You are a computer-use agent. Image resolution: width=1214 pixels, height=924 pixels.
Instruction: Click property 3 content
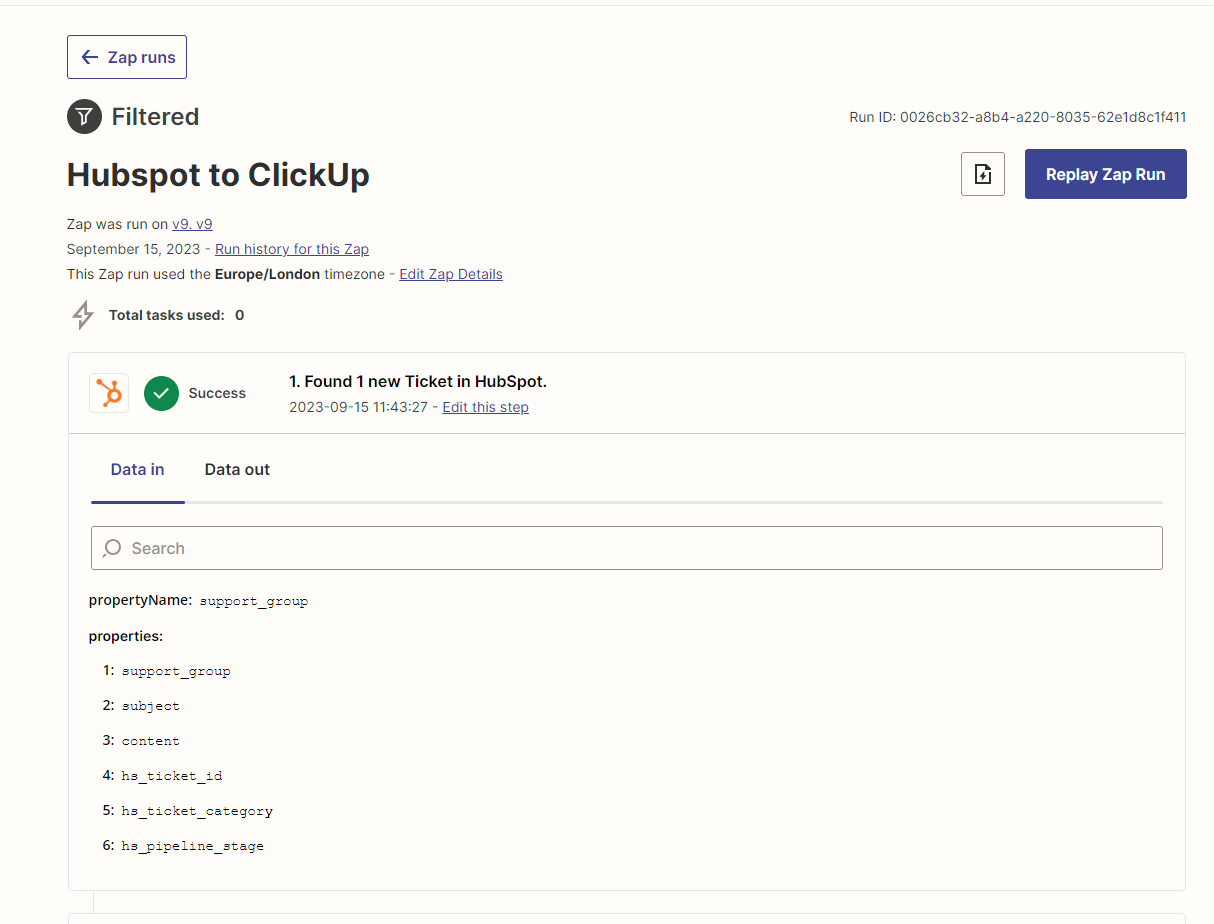coord(151,741)
